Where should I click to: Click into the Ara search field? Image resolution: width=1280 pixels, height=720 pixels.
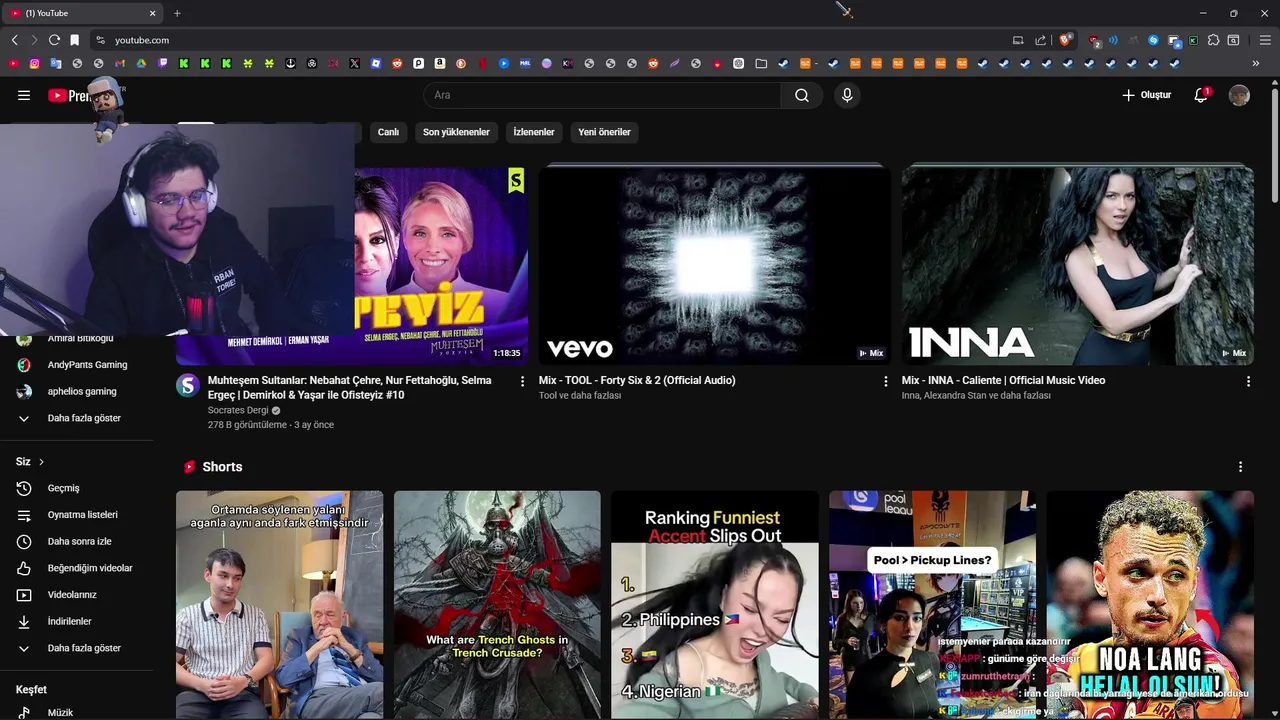[602, 95]
